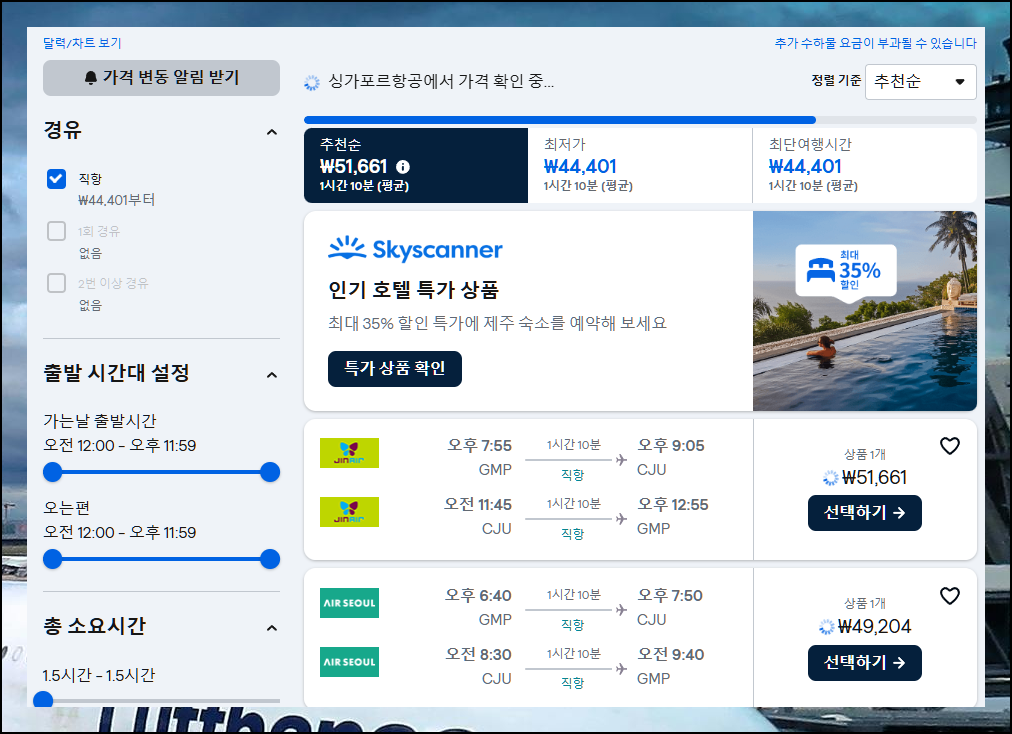This screenshot has width=1012, height=734.
Task: Click Jin Air logo for 오전 11:45 flight
Action: tap(349, 512)
